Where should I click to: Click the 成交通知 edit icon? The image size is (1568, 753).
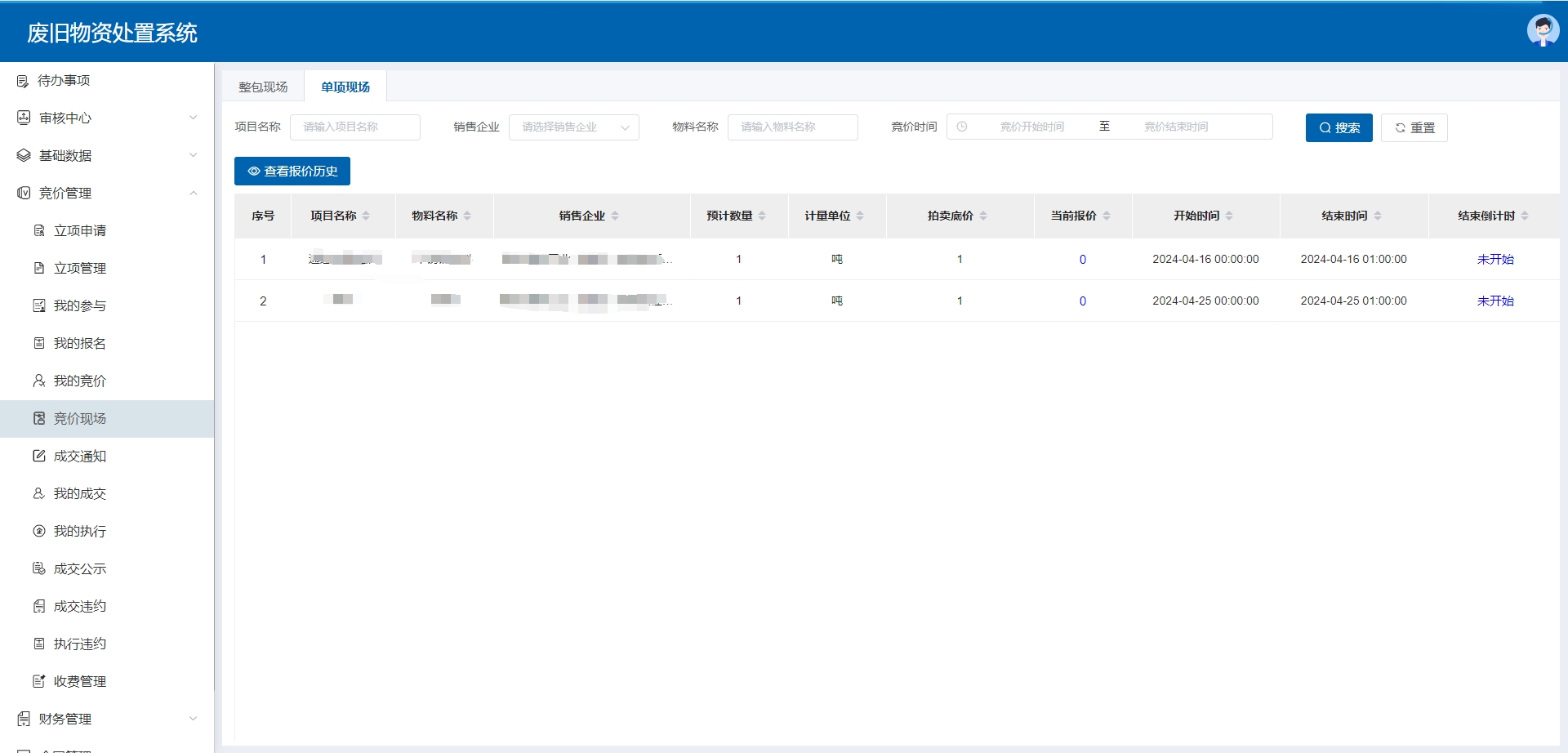pyautogui.click(x=39, y=456)
